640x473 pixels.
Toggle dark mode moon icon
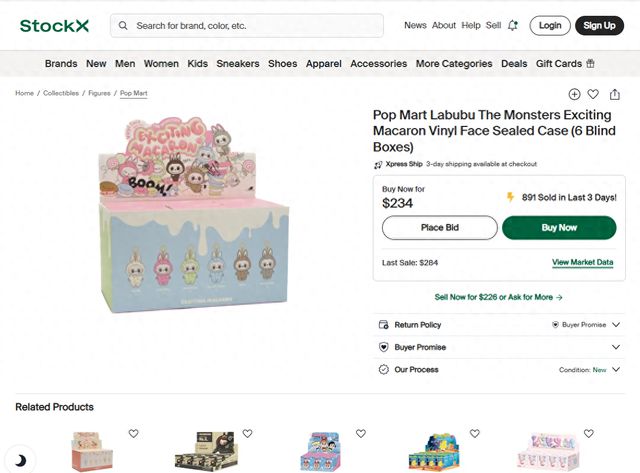[x=20, y=461]
